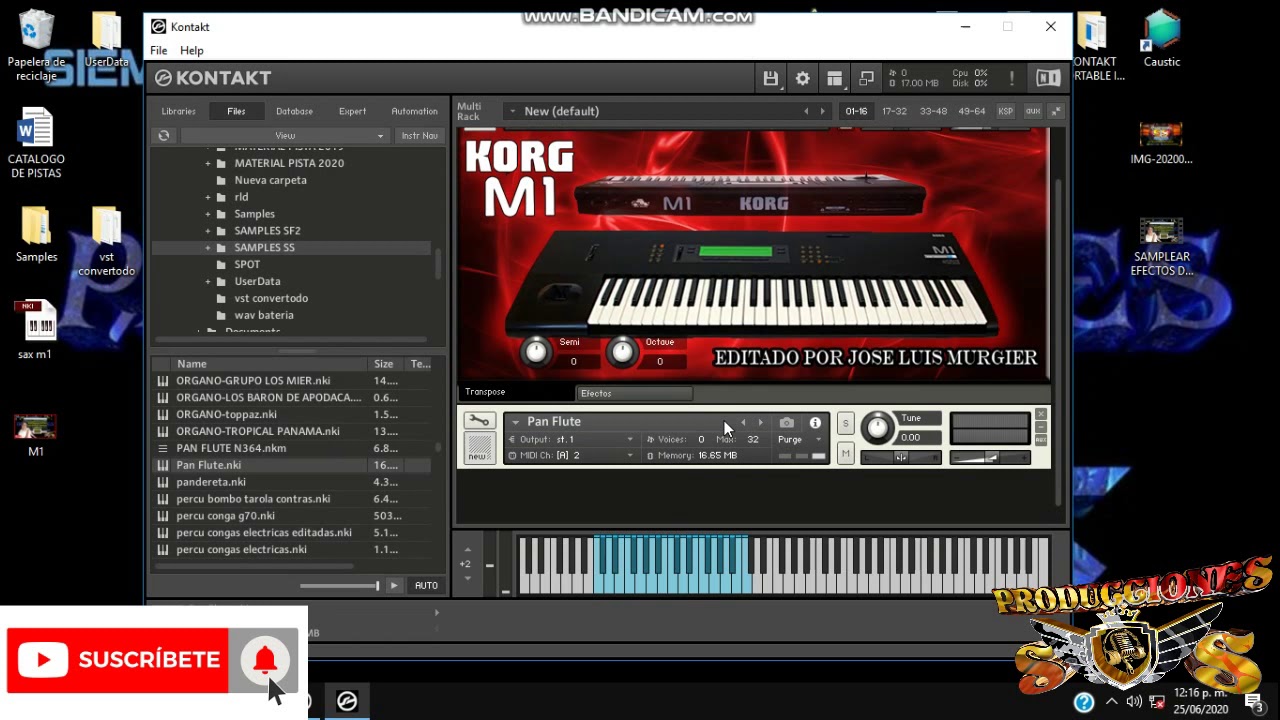1280x720 pixels.
Task: Click the Pan Flute pan slider
Action: click(x=901, y=458)
